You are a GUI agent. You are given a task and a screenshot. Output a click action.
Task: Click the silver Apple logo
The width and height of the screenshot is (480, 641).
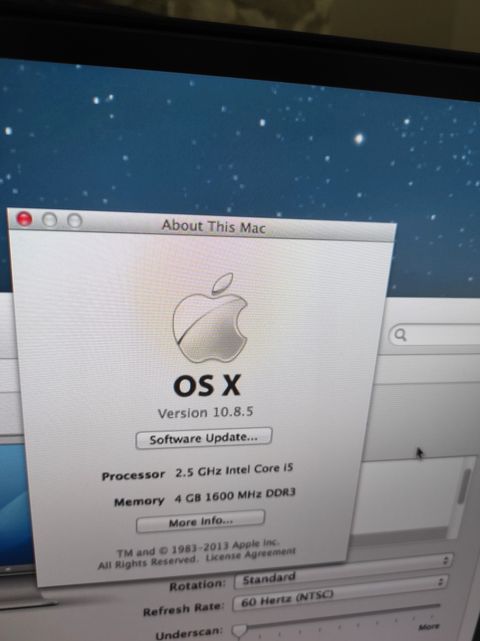pyautogui.click(x=211, y=318)
